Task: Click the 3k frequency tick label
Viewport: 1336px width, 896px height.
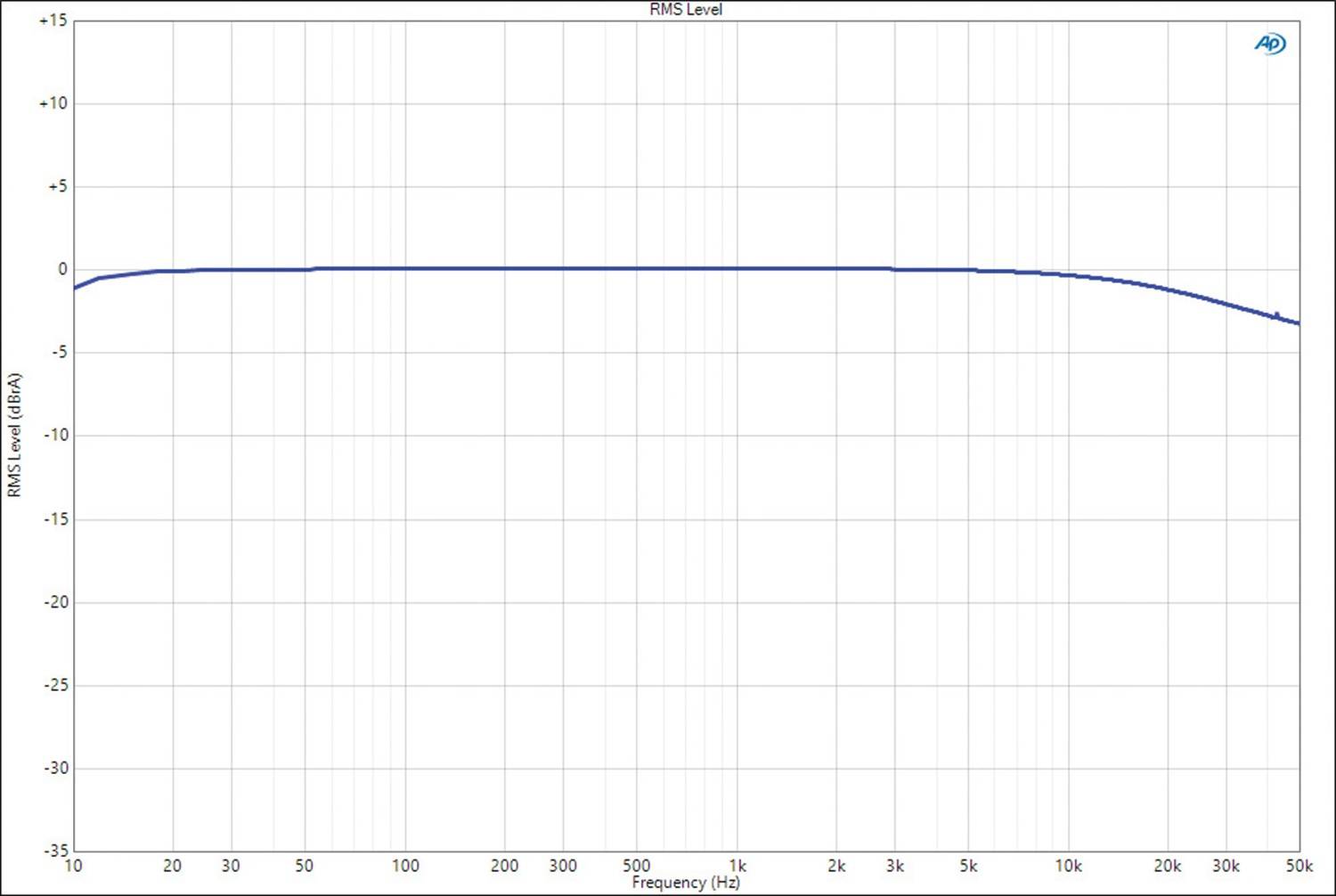Action: click(x=895, y=866)
